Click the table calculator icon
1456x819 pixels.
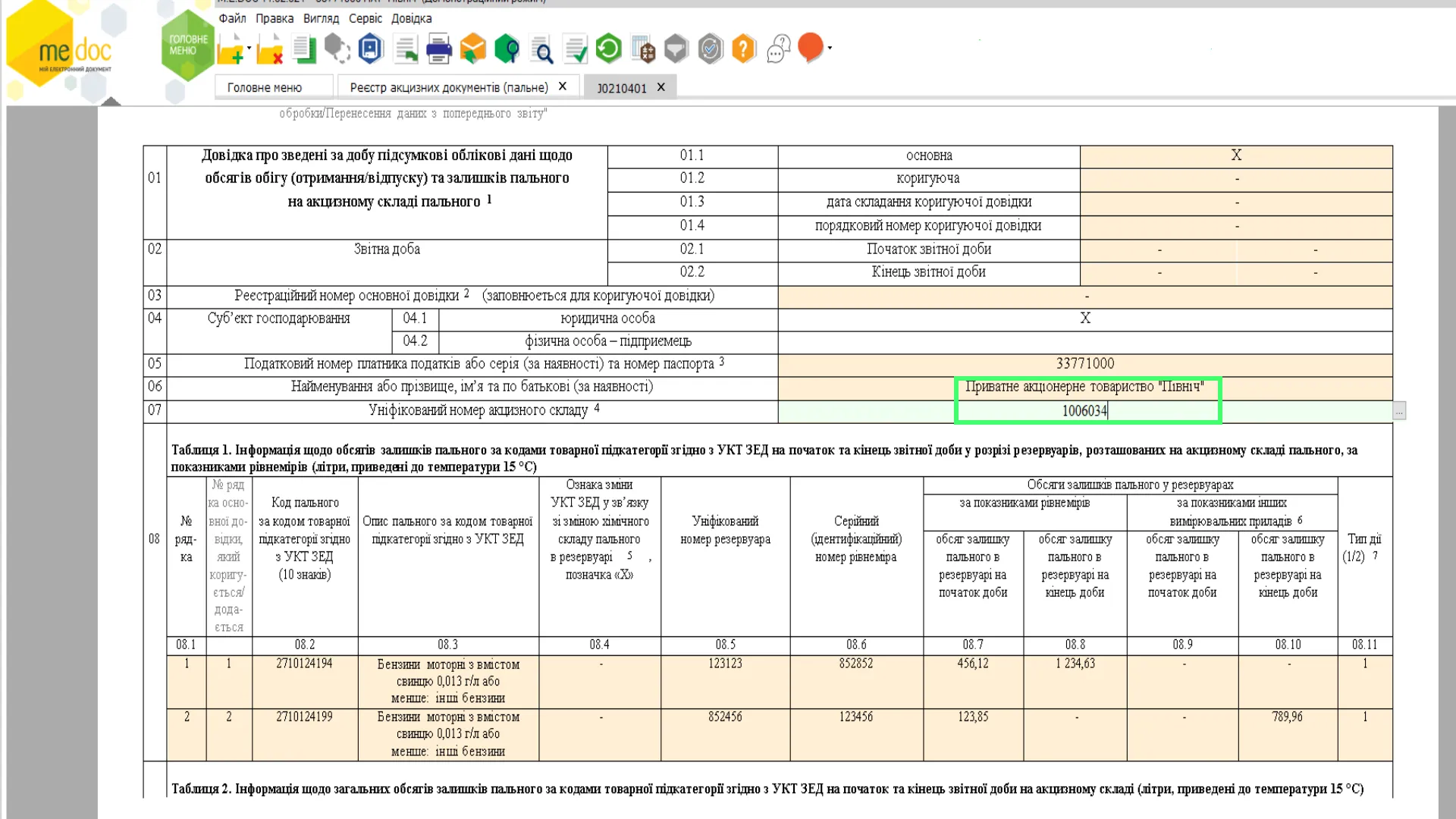643,50
